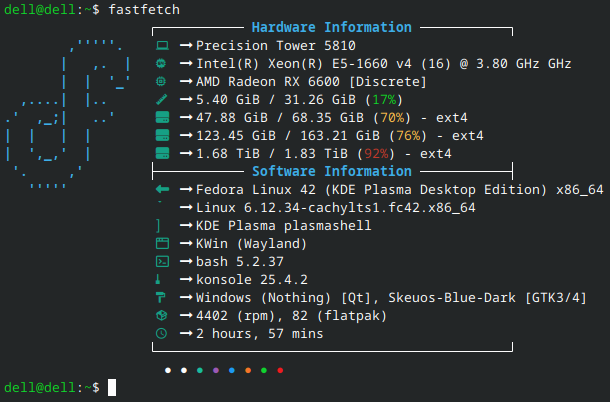The height and width of the screenshot is (402, 610).
Task: Click the bracket icon beside KDE Plasma plasmashell
Action: 158,225
